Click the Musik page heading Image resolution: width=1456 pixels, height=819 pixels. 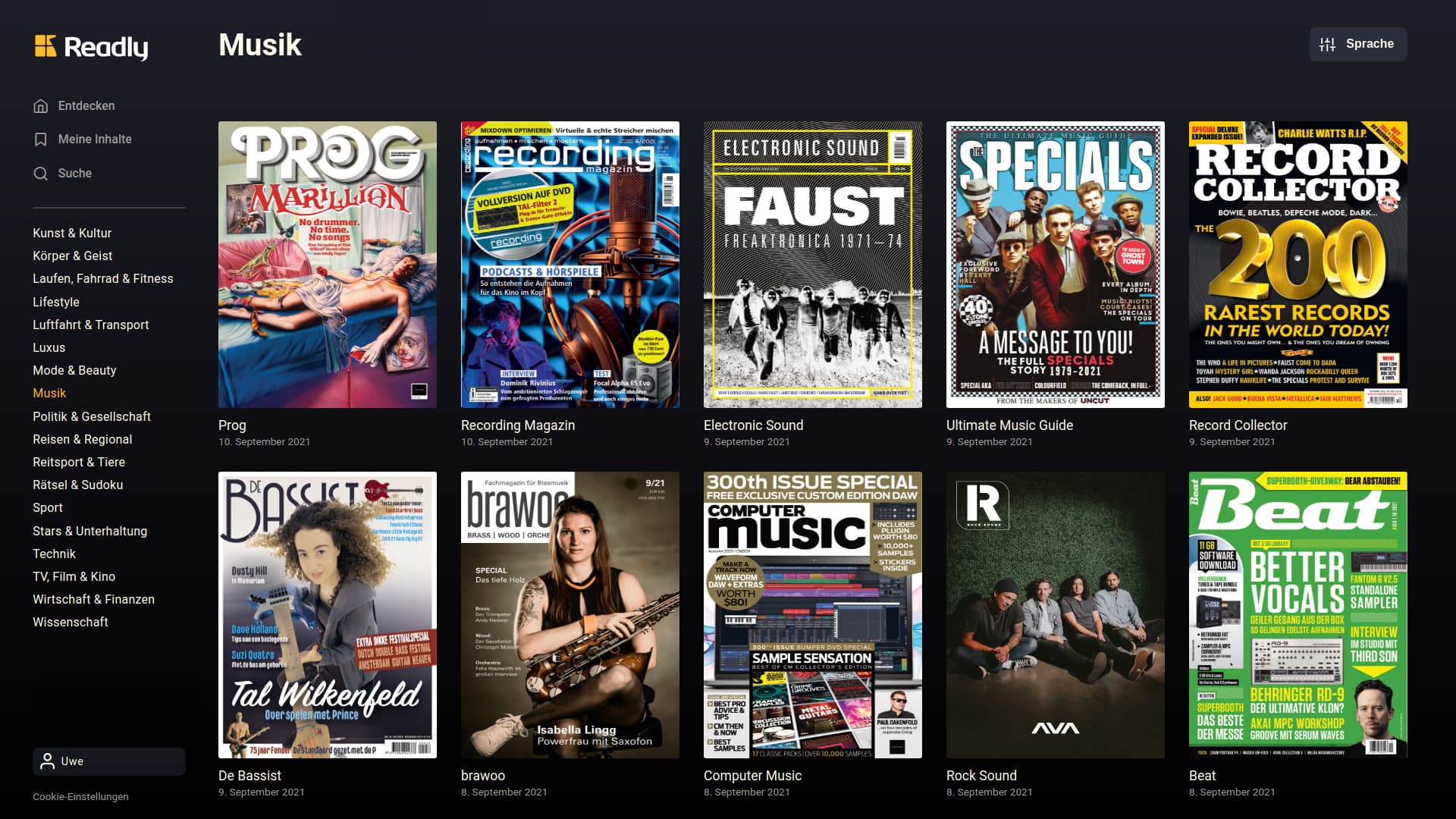tap(260, 45)
